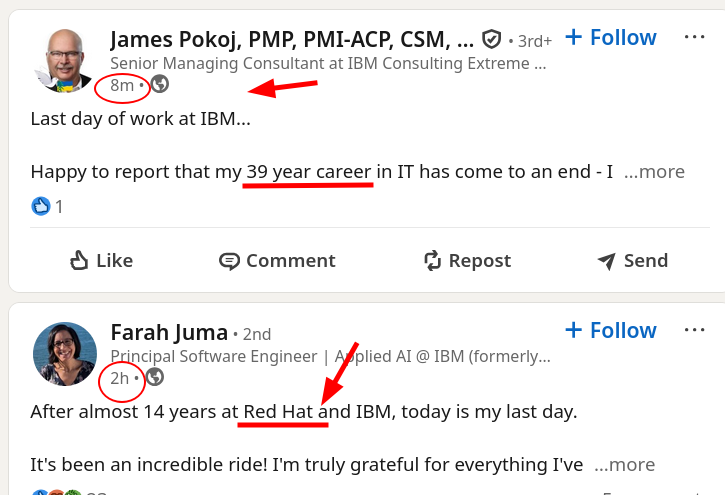Click the globe visibility icon on James's post
Image resolution: width=725 pixels, height=495 pixels.
pos(160,85)
